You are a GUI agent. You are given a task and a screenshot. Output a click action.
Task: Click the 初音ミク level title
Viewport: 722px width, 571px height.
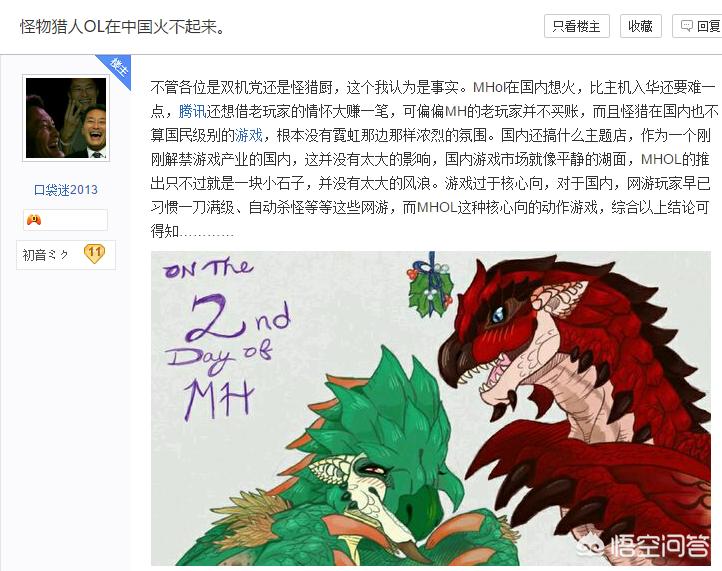tap(45, 255)
